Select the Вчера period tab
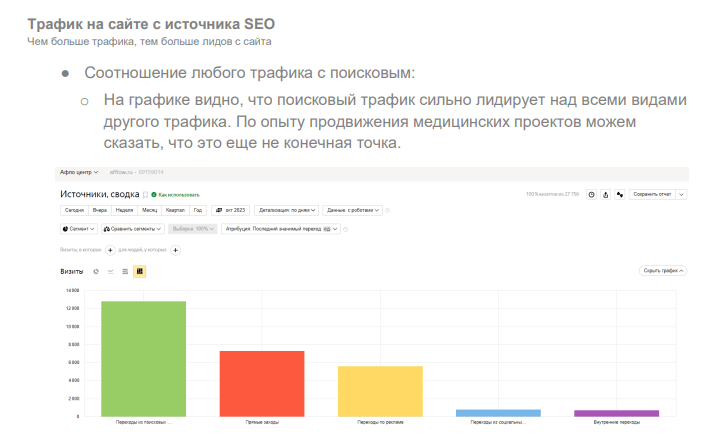711x446 pixels. click(x=100, y=210)
